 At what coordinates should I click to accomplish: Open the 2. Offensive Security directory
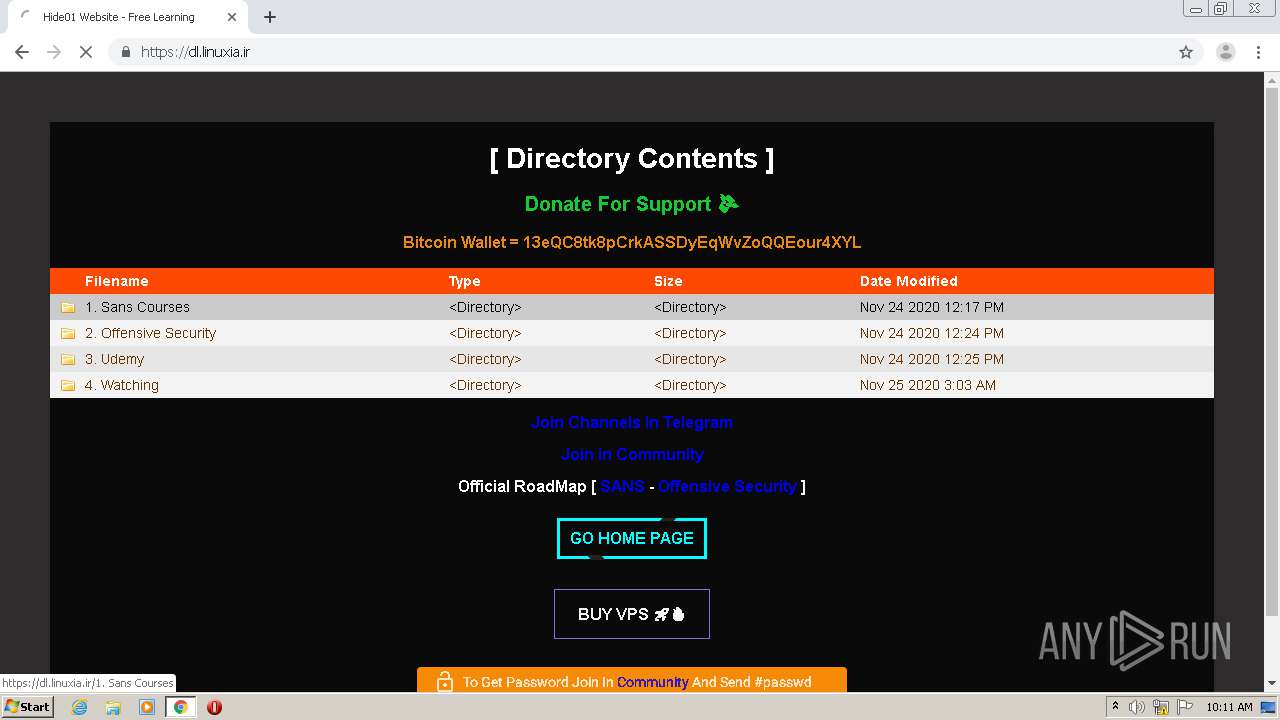[x=150, y=333]
